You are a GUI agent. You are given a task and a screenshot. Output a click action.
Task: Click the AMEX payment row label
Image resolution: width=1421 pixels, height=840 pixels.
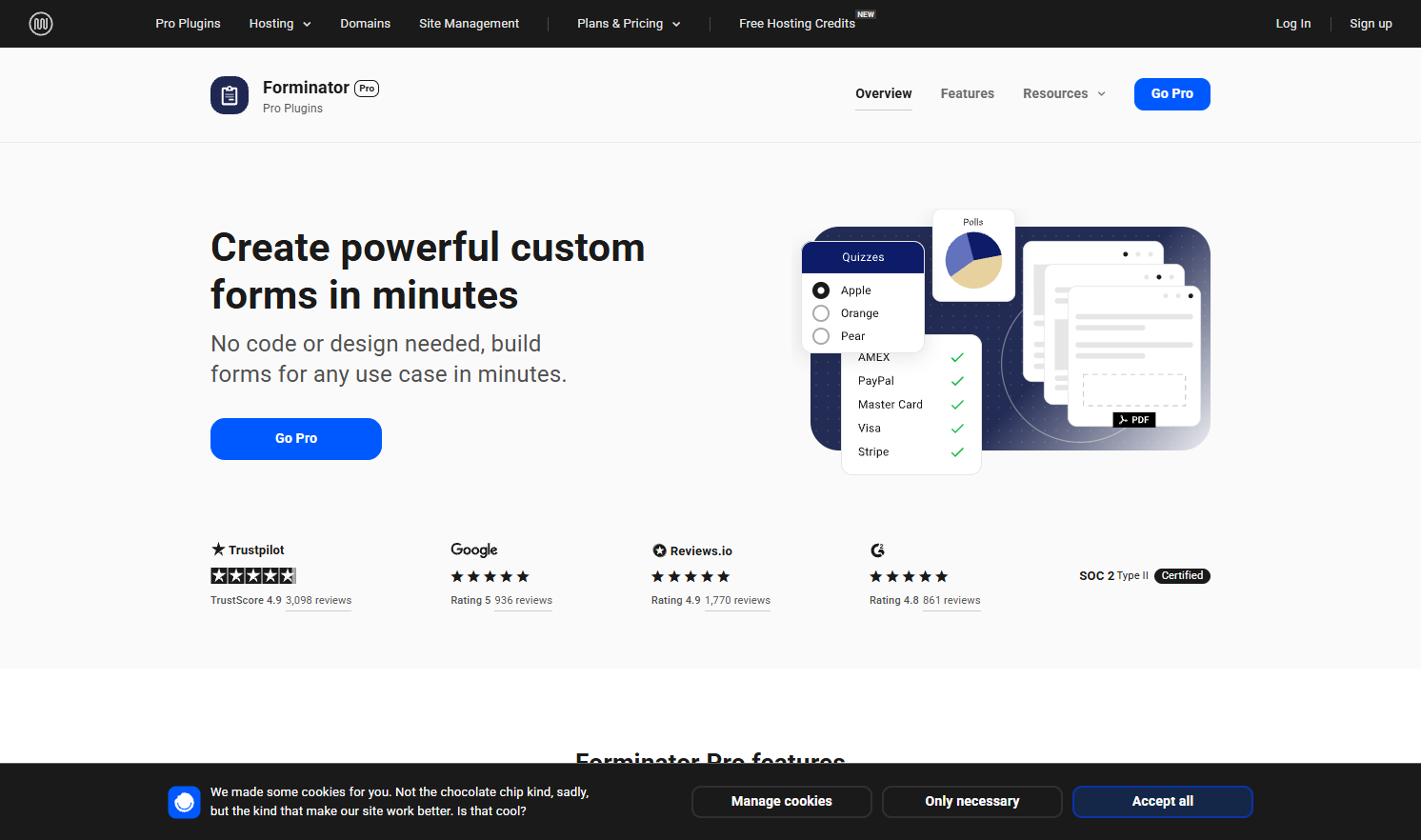[873, 358]
